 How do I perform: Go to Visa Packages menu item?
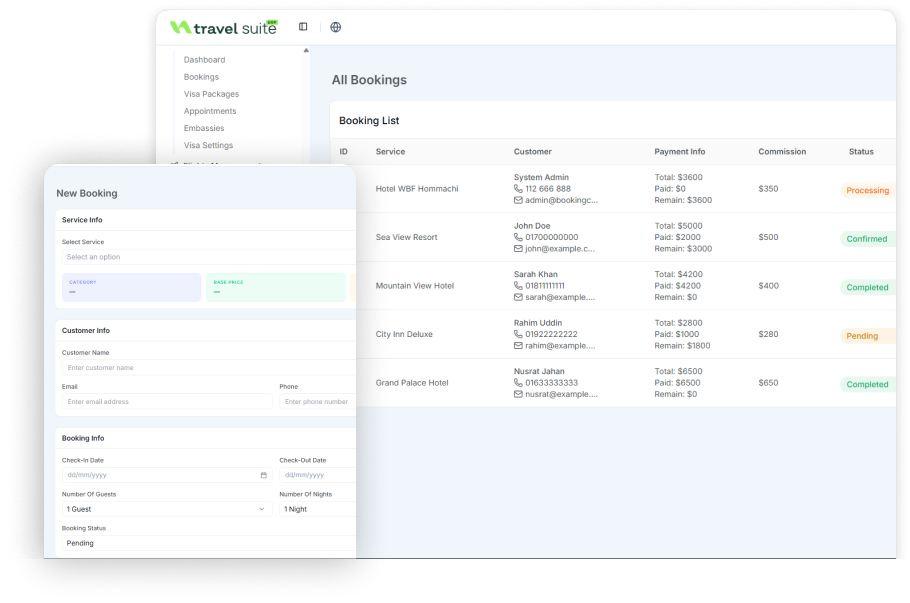(211, 94)
